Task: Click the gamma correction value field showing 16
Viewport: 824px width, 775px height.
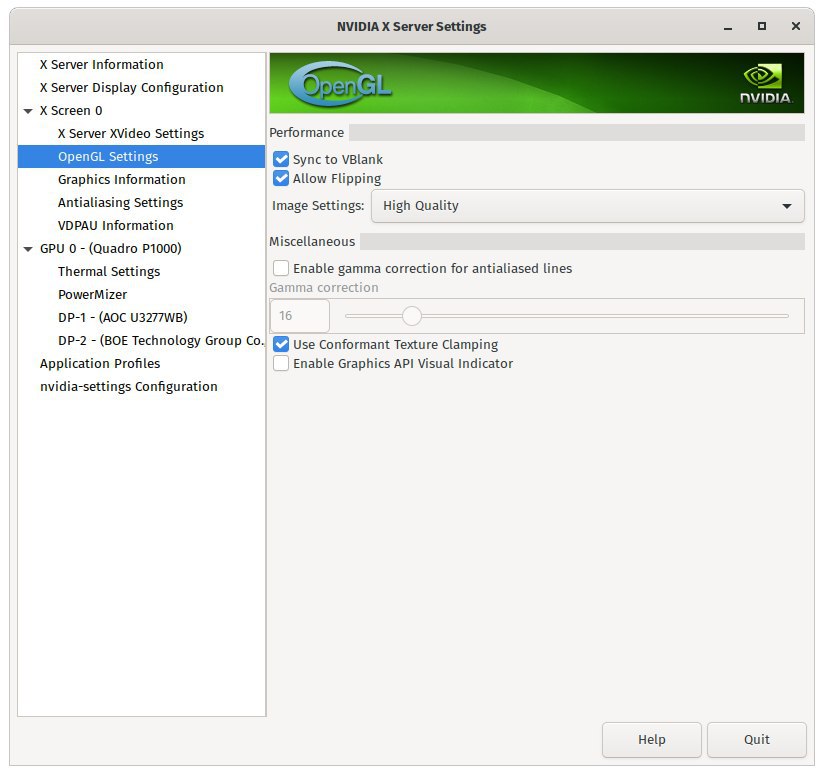Action: pos(300,316)
